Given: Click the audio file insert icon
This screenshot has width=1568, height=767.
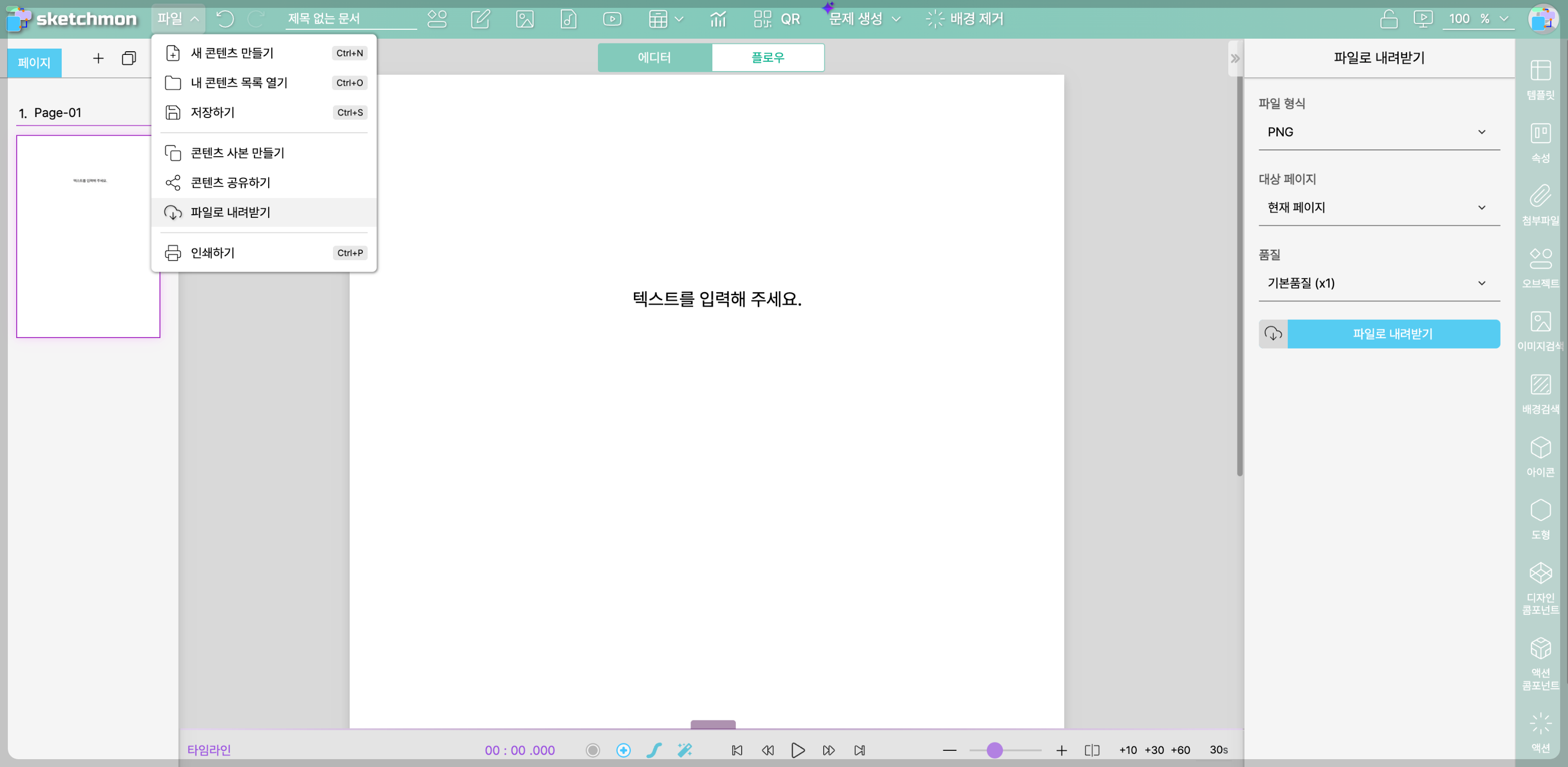Looking at the screenshot, I should click(x=568, y=19).
